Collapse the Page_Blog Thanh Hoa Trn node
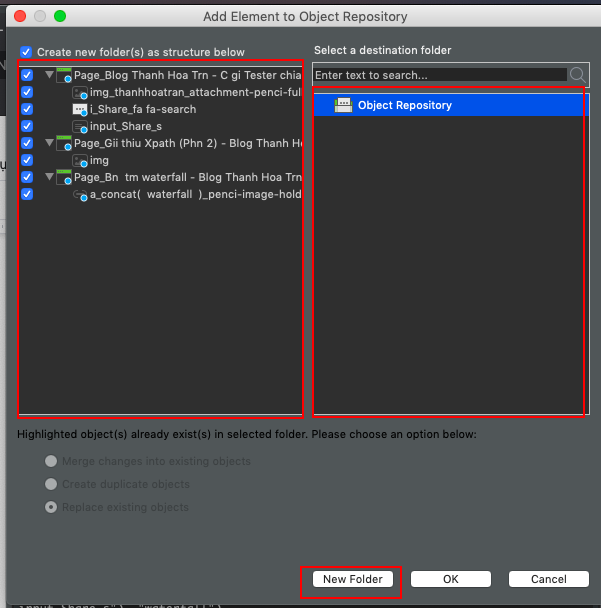 point(49,74)
